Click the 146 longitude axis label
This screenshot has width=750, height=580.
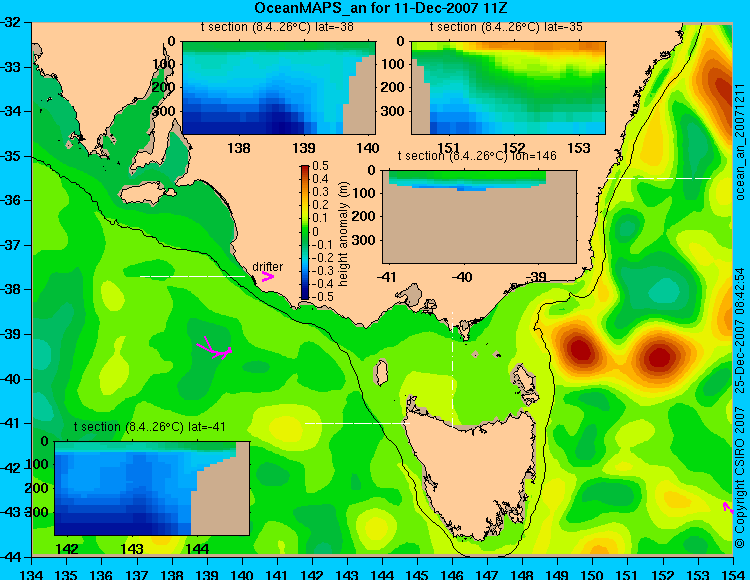(x=452, y=574)
